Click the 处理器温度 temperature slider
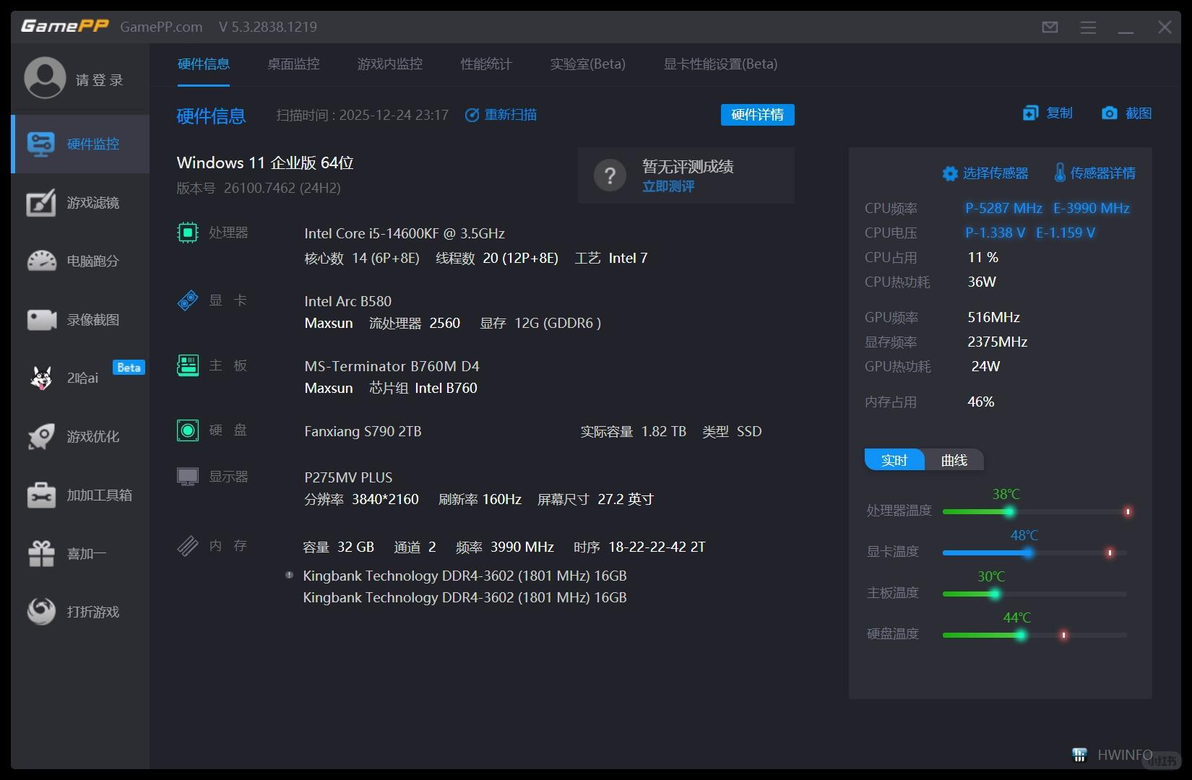 tap(1035, 512)
